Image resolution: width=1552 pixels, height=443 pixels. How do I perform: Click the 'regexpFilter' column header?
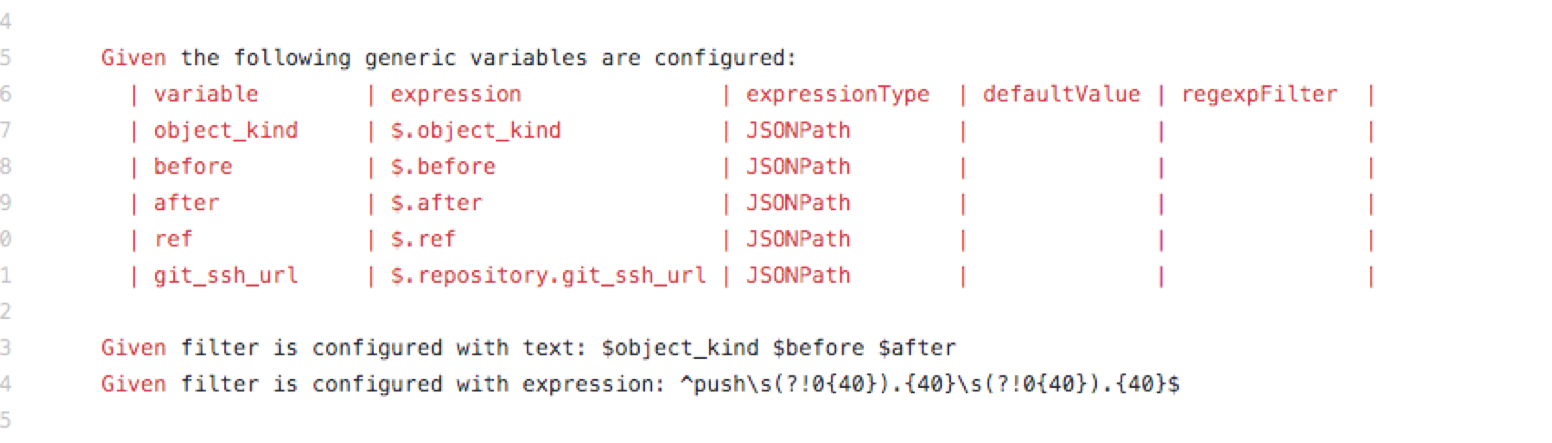tap(1259, 95)
